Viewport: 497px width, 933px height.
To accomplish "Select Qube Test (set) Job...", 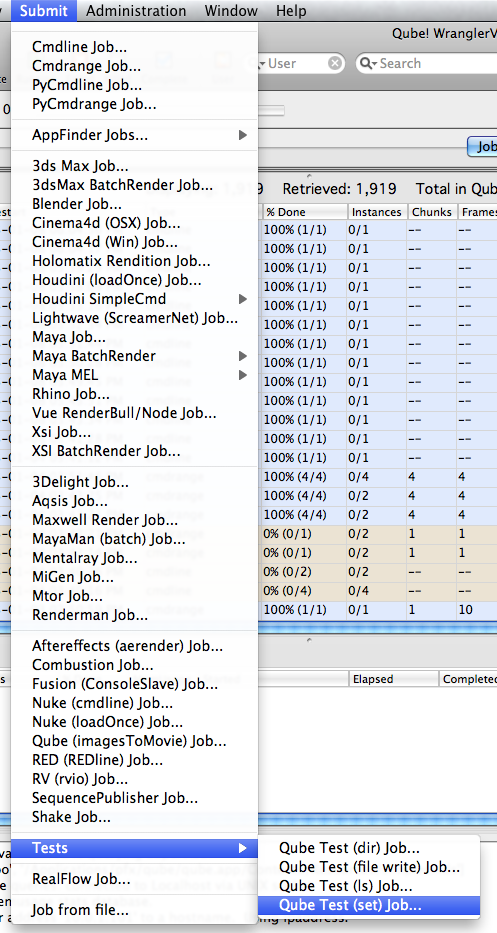I will 368,905.
